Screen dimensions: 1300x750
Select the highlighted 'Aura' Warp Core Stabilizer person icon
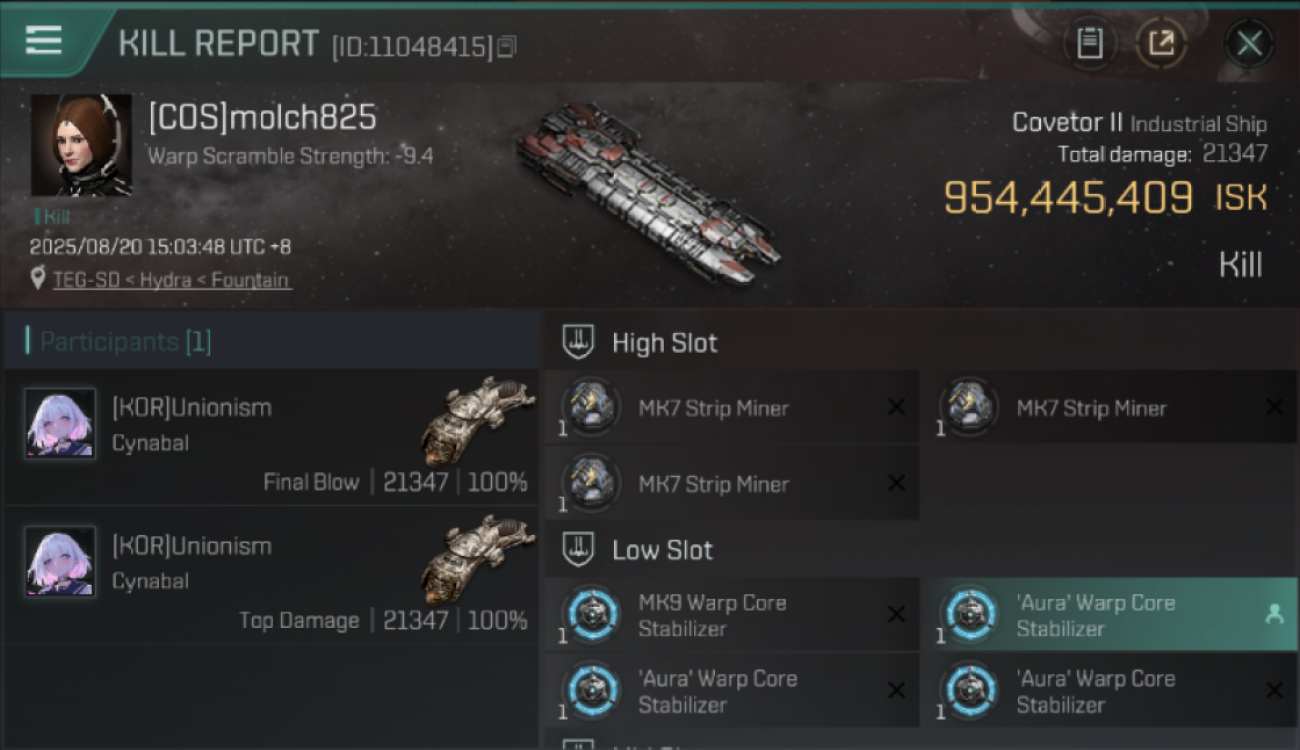[1274, 615]
